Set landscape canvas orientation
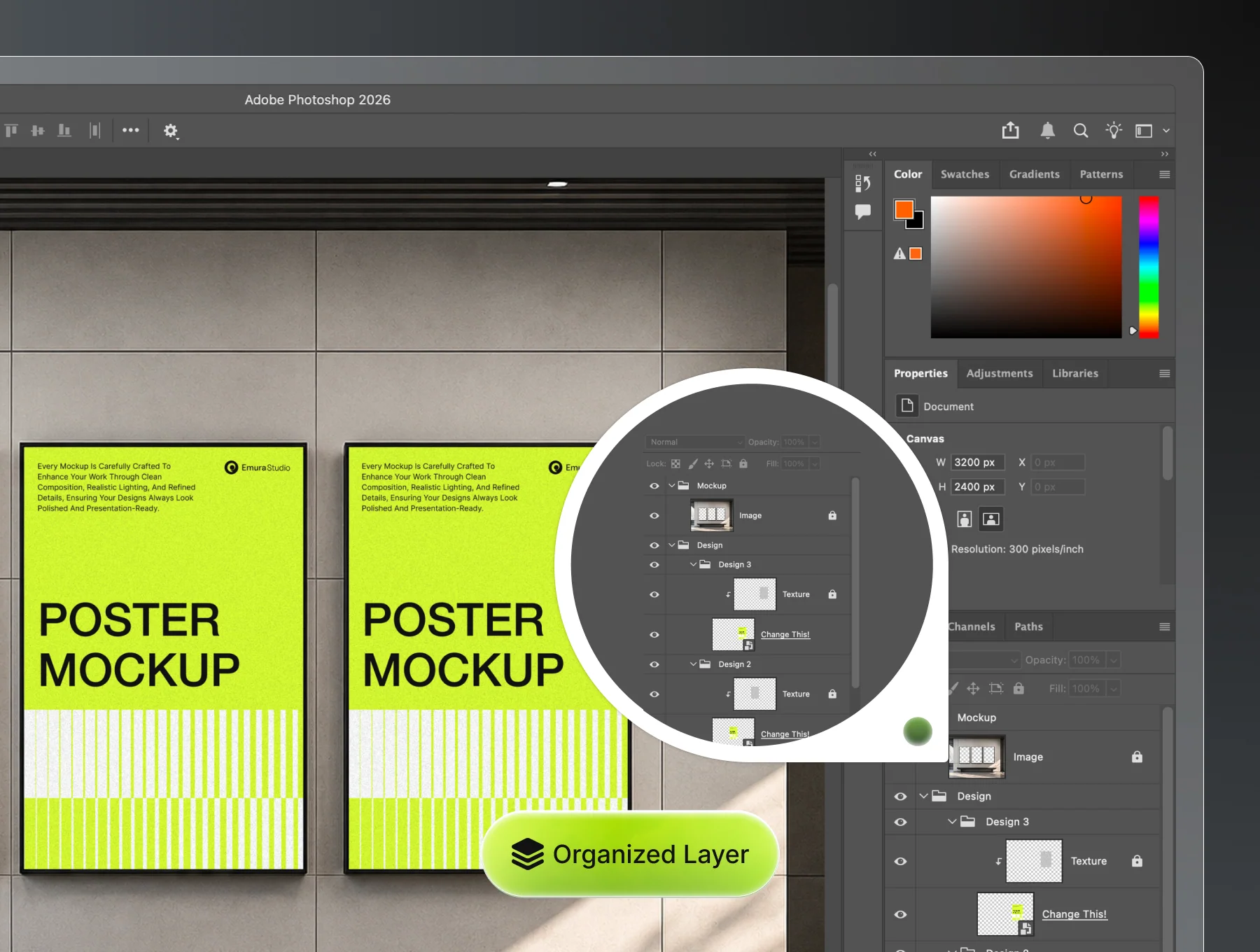 (x=990, y=519)
